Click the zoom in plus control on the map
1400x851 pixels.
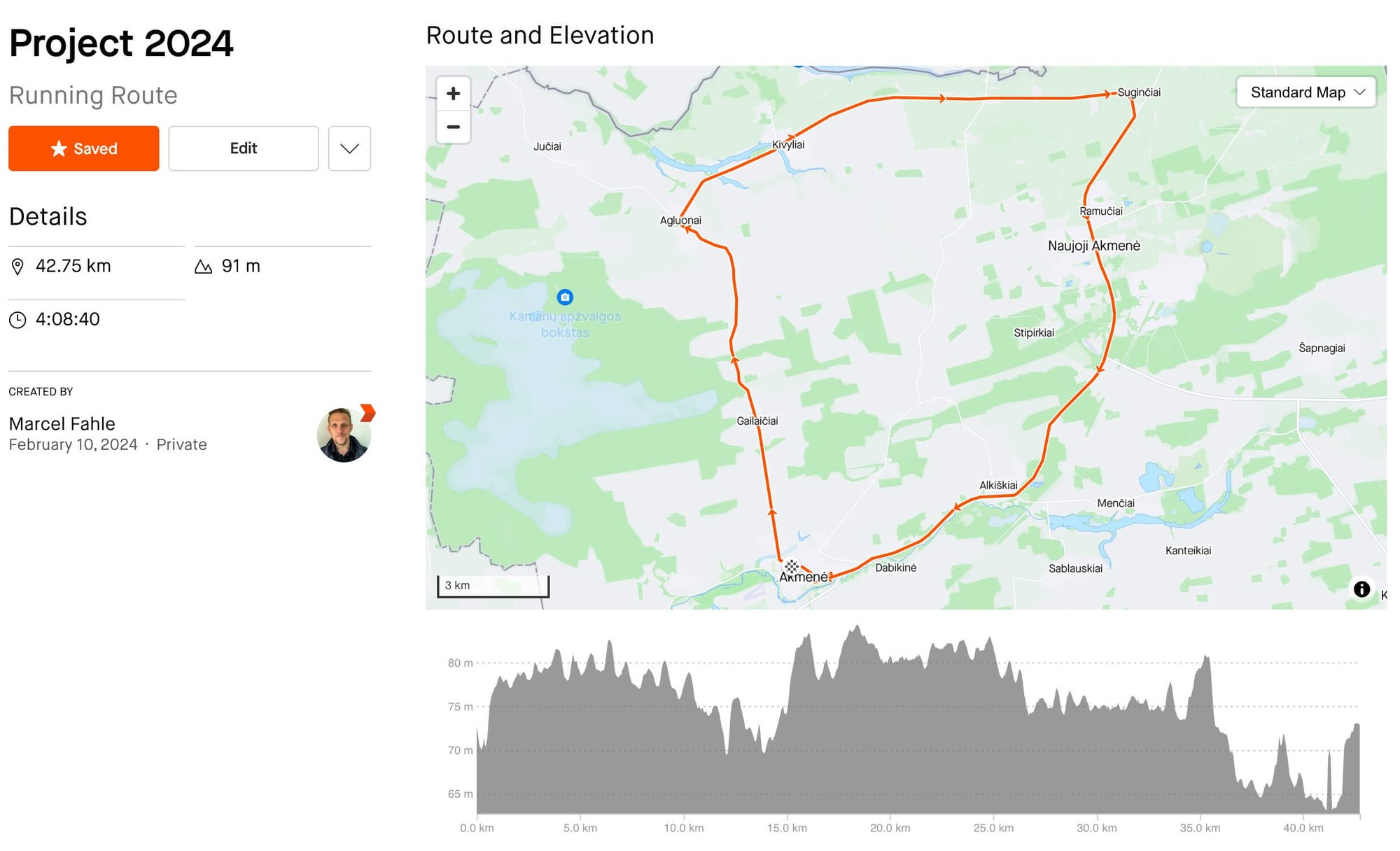453,93
